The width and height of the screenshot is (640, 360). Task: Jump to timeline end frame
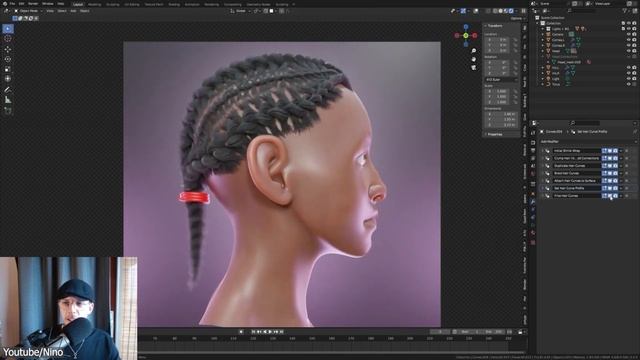(x=281, y=332)
